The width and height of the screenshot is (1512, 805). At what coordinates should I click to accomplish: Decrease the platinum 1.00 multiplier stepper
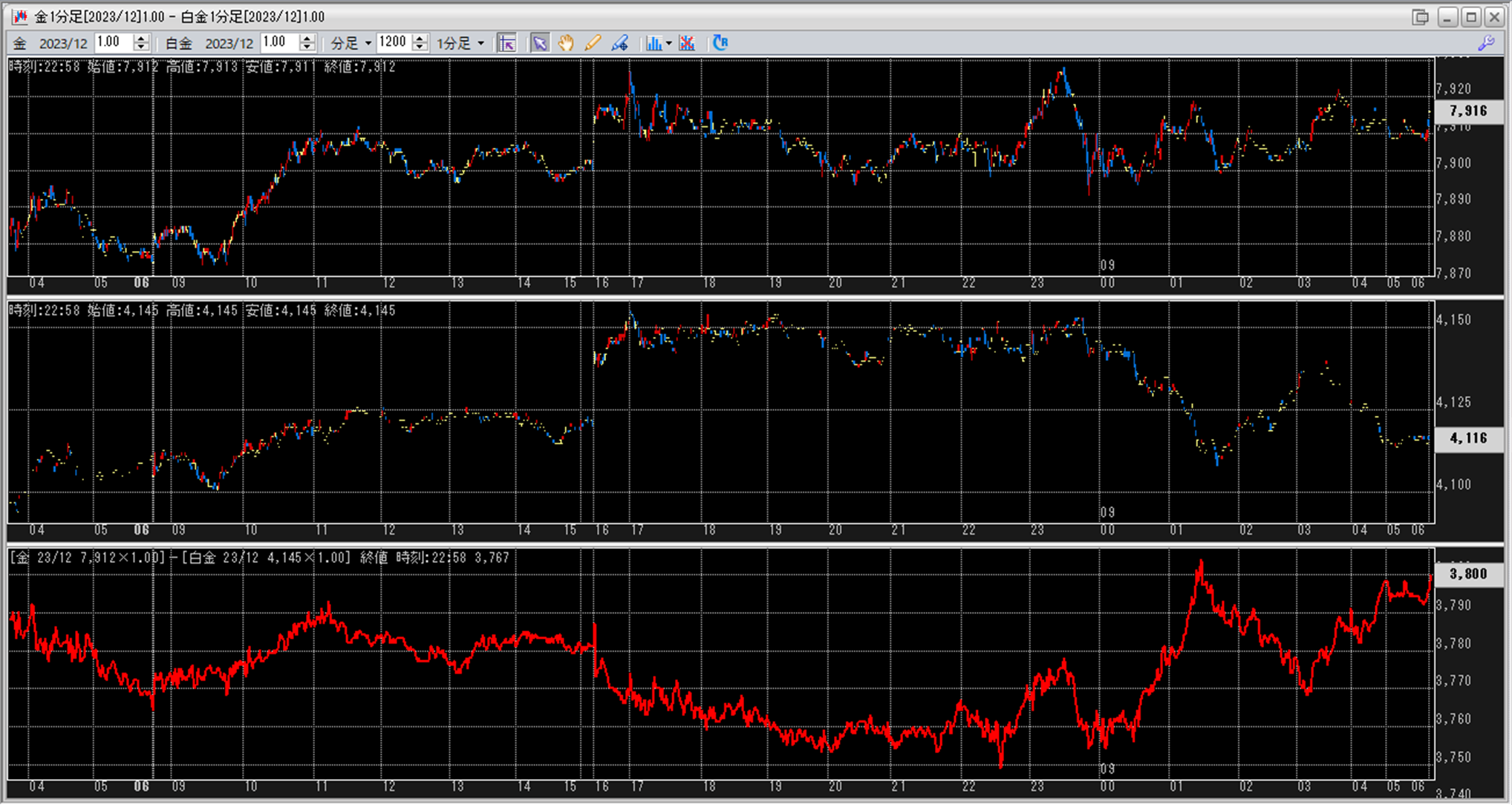[307, 48]
